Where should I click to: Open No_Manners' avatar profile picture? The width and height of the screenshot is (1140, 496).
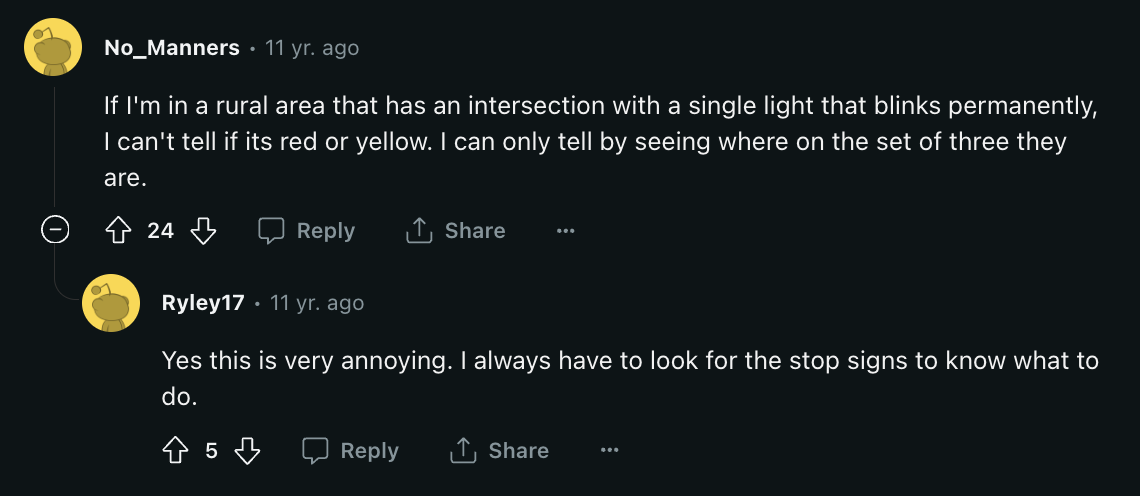click(53, 47)
